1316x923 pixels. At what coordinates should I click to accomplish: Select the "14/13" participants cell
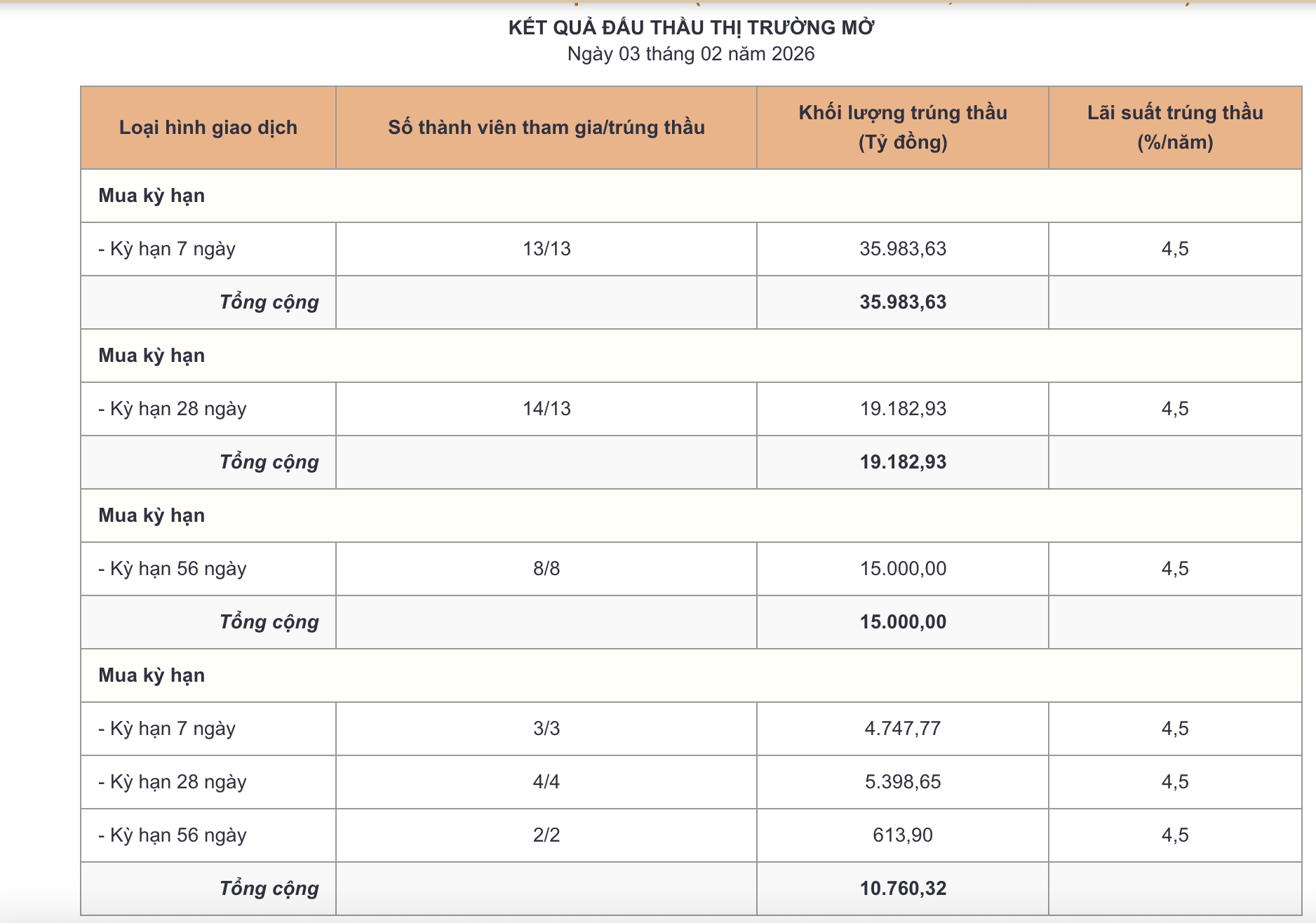pyautogui.click(x=546, y=409)
